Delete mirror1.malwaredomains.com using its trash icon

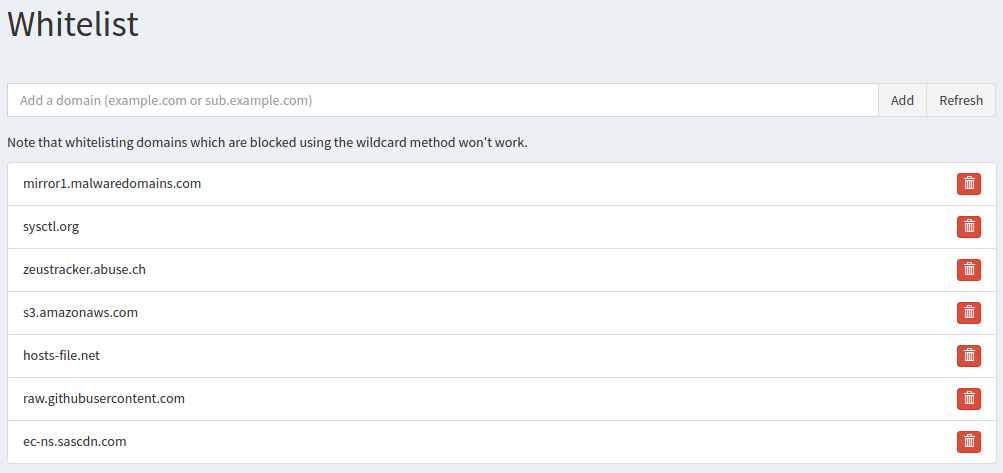[968, 184]
